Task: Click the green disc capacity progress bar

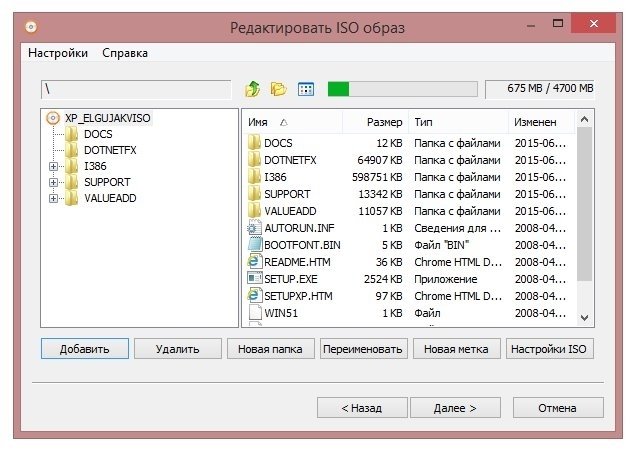Action: click(x=402, y=89)
